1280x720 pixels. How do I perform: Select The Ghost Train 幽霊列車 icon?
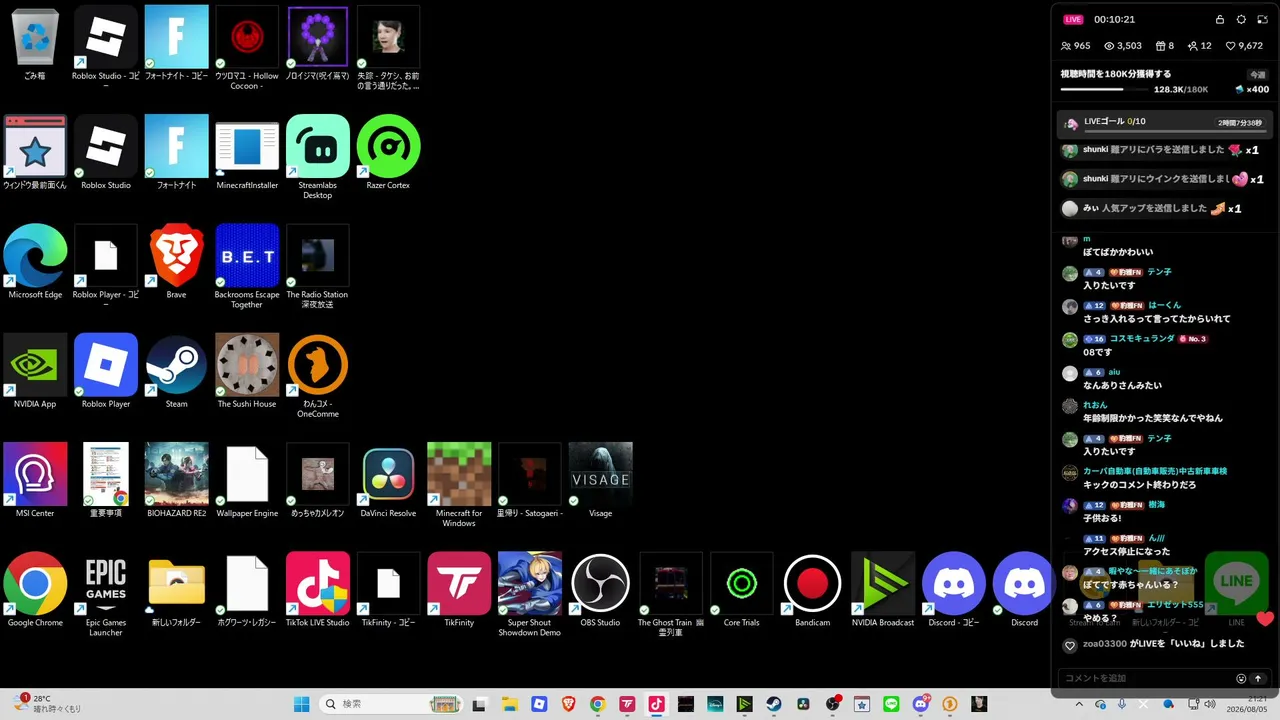[671, 595]
